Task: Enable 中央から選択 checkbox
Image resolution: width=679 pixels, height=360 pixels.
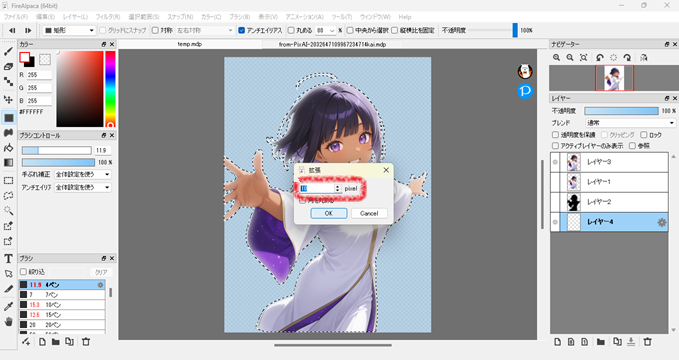Action: pyautogui.click(x=350, y=30)
